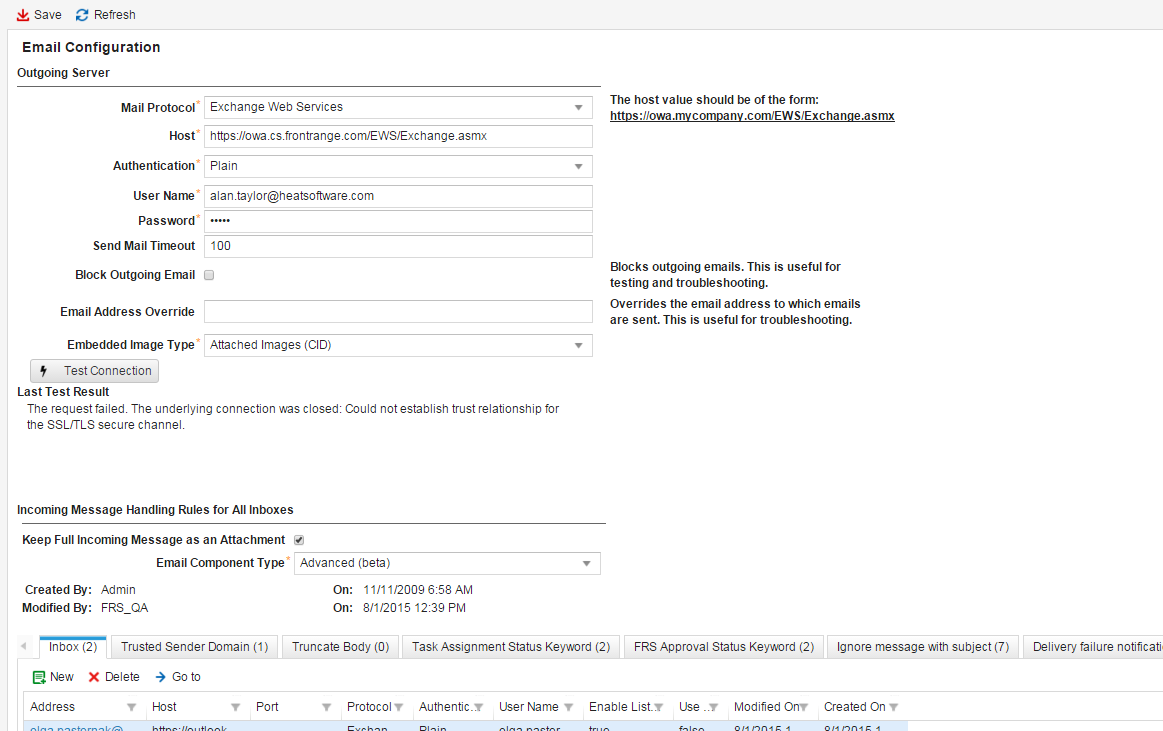Switch to the Trusted Sender Domain tab
This screenshot has width=1163, height=731.
pos(193,646)
